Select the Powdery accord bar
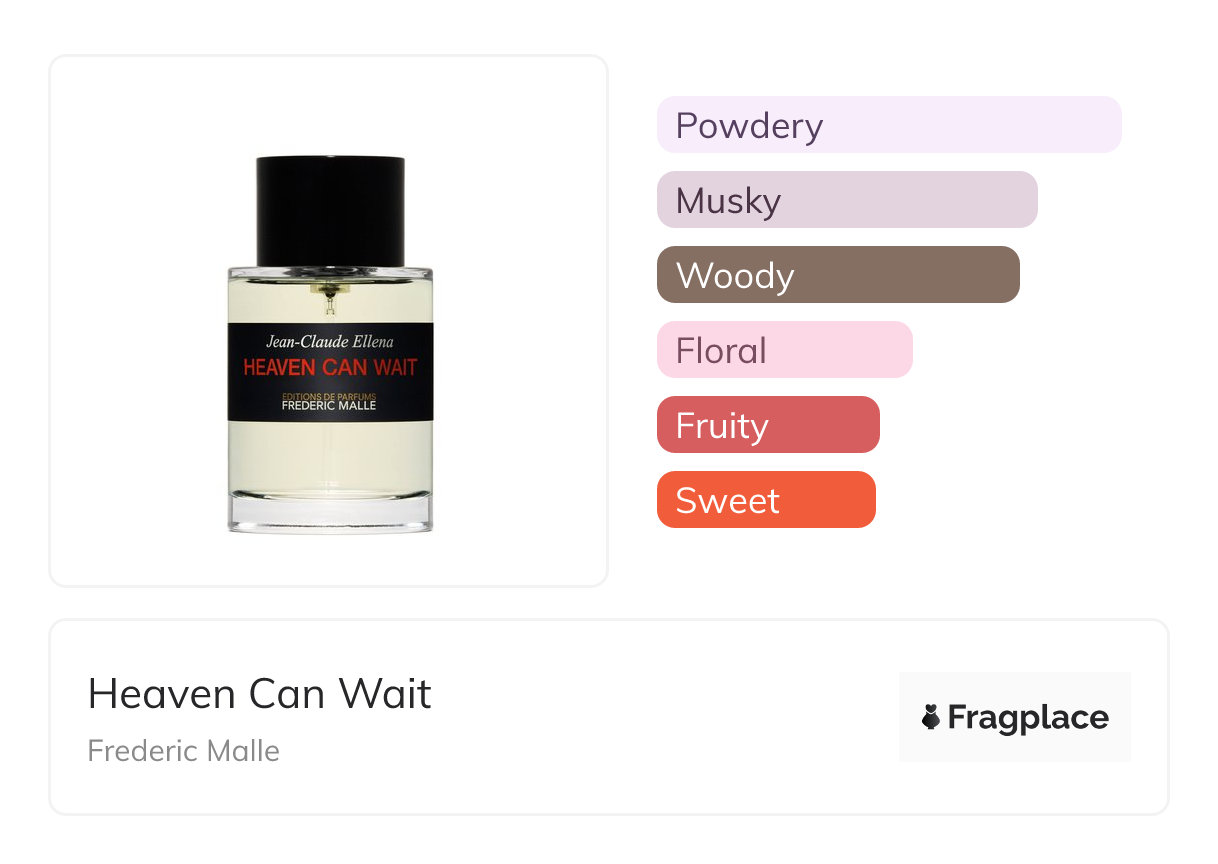The width and height of the screenshot is (1218, 864). tap(889, 125)
